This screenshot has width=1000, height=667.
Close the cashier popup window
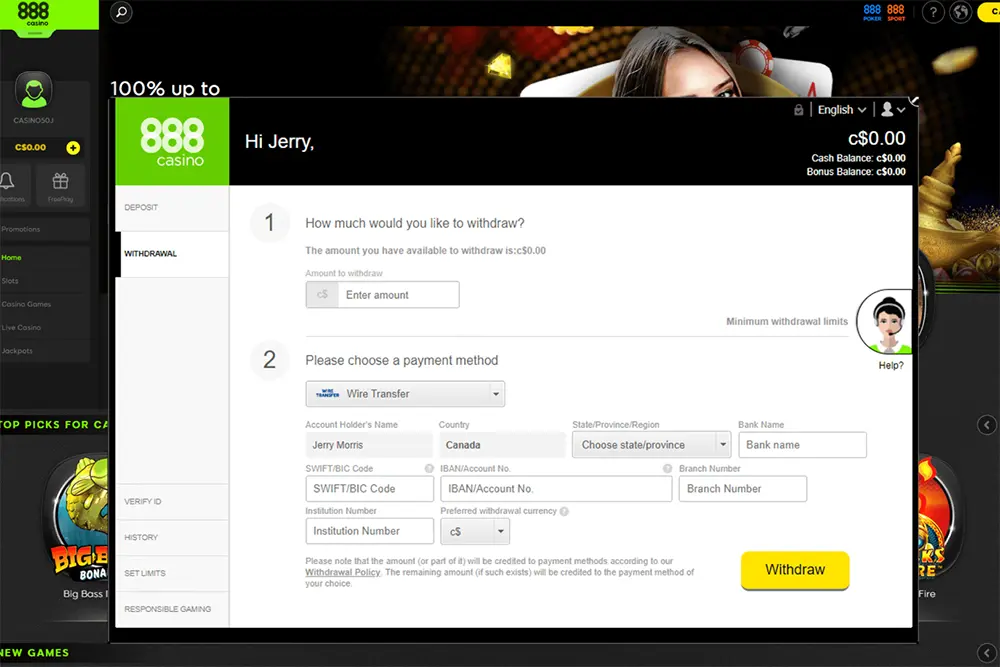914,101
